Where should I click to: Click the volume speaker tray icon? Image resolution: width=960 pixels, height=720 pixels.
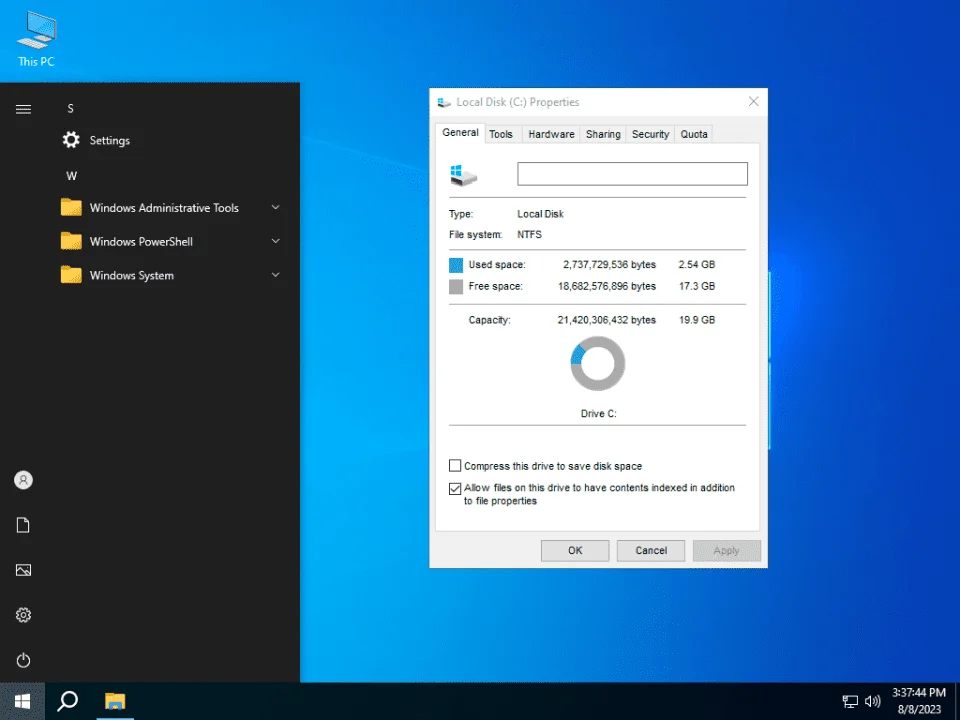872,702
